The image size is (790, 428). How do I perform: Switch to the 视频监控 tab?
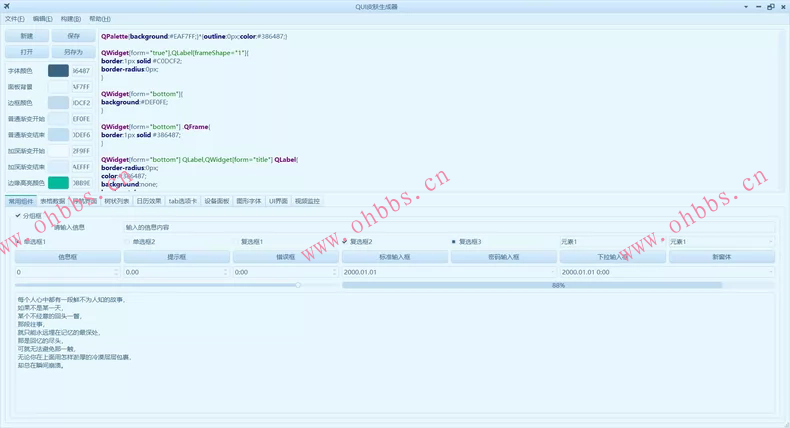307,201
